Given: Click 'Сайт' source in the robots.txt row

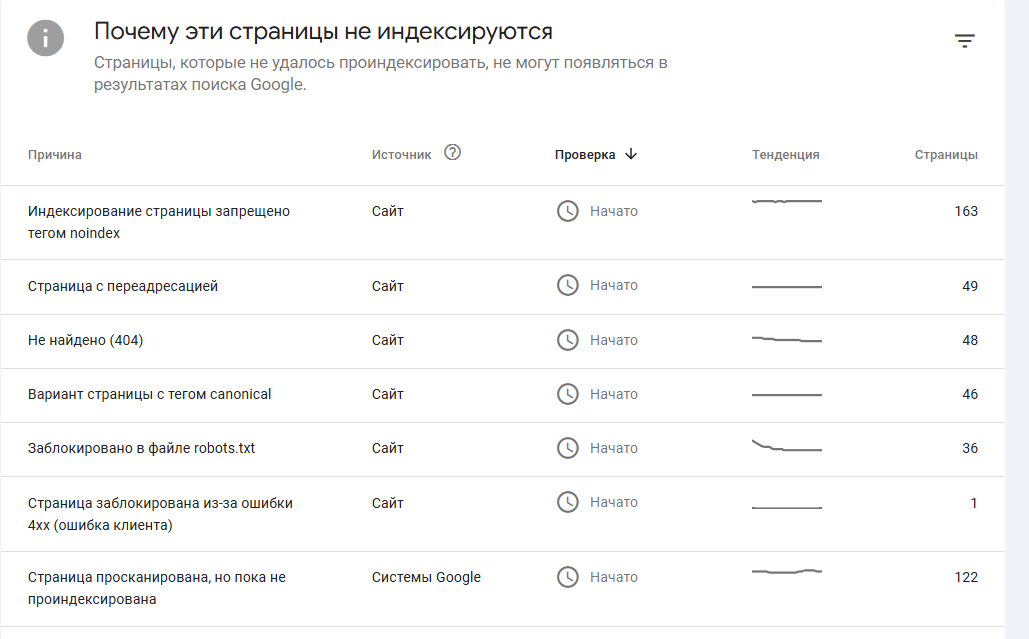Looking at the screenshot, I should tap(387, 448).
